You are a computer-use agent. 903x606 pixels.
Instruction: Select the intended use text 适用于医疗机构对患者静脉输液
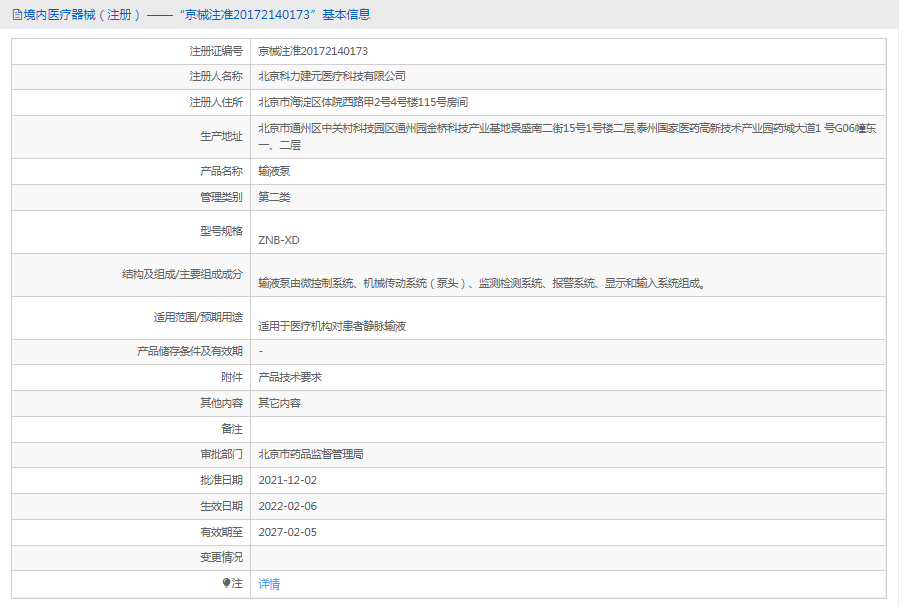(x=332, y=326)
